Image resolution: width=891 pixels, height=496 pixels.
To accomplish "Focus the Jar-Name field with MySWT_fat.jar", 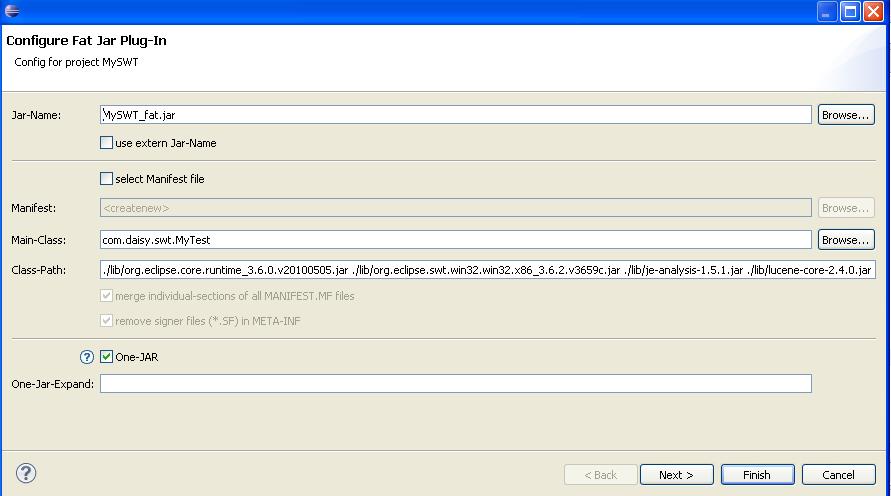I will tap(456, 115).
